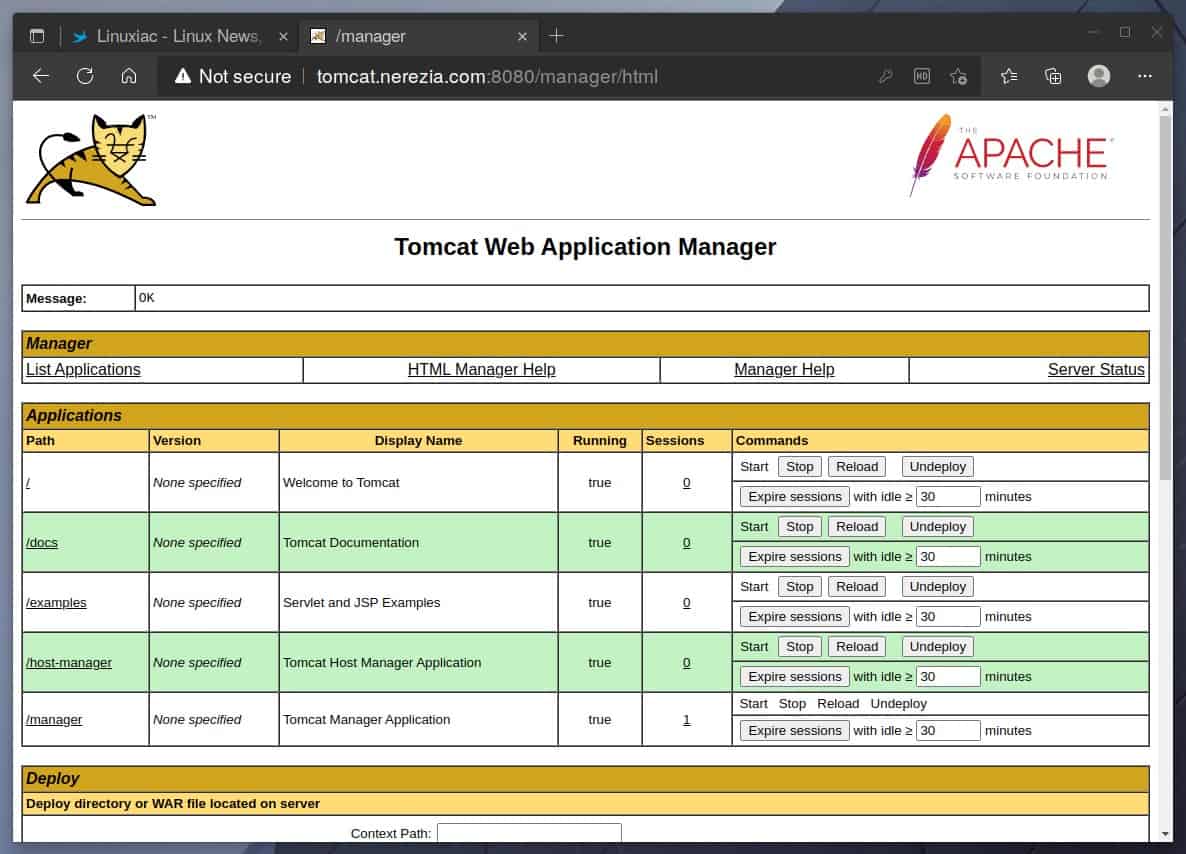Reload the Tomcat Documentation application

click(857, 526)
